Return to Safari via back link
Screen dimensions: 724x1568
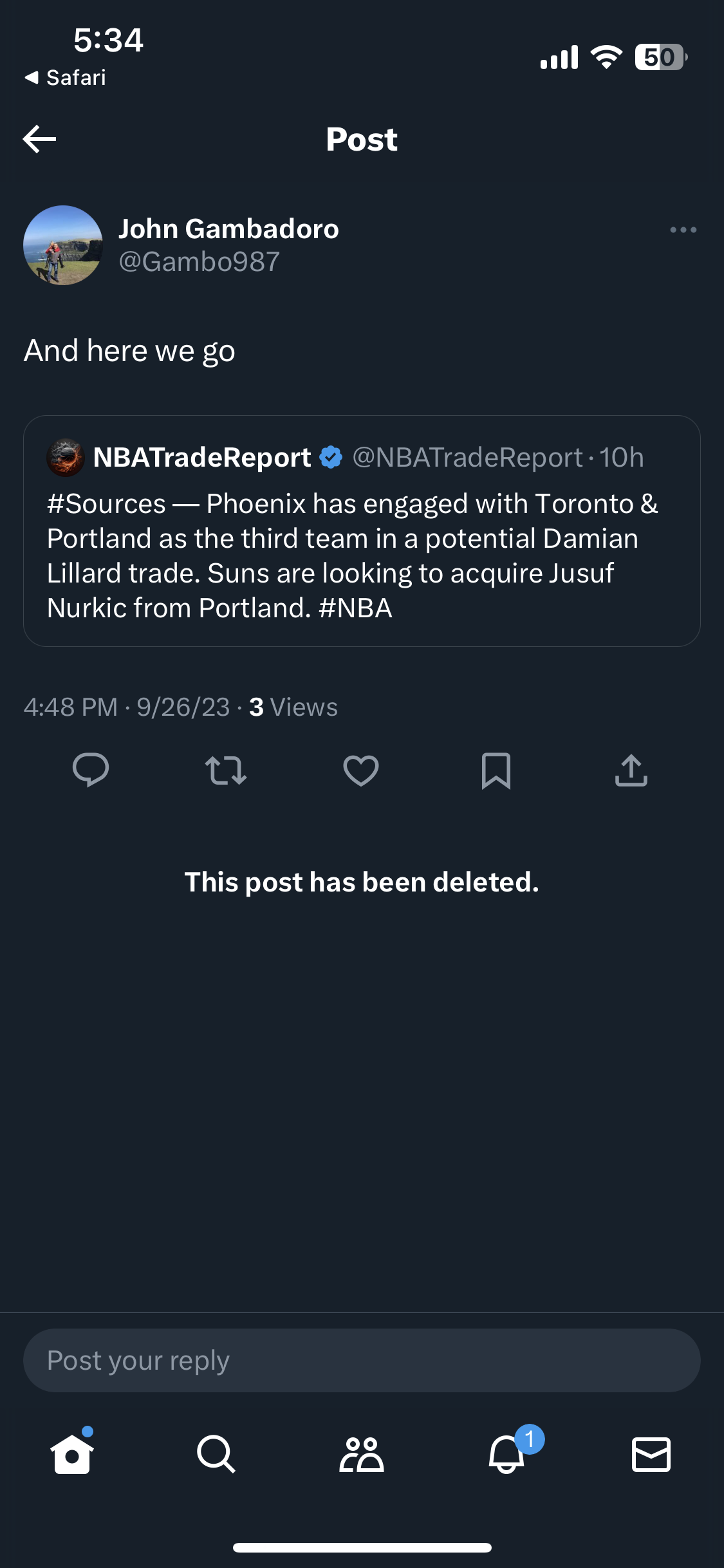click(x=66, y=78)
